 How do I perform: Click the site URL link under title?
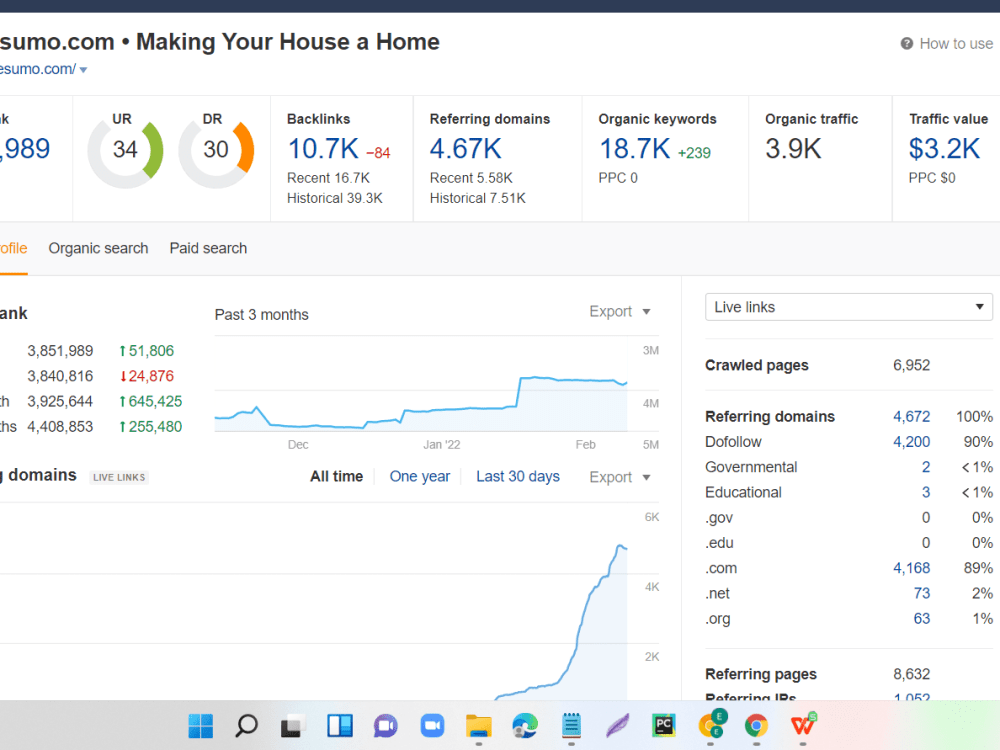38,69
